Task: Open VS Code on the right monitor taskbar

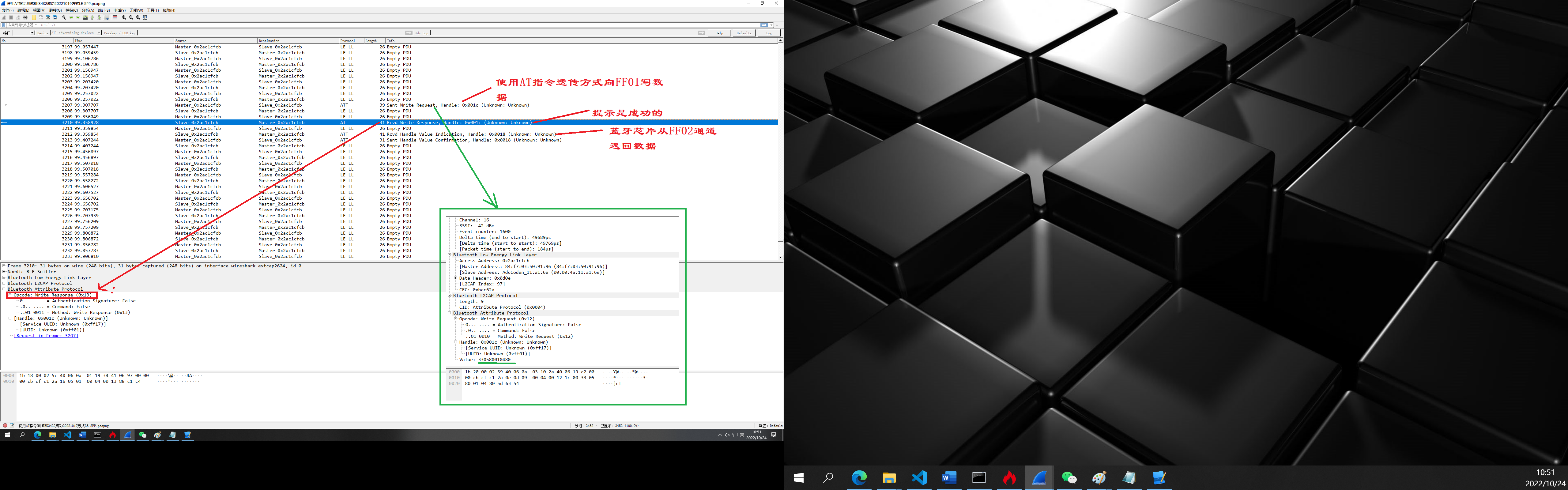Action: tap(918, 478)
